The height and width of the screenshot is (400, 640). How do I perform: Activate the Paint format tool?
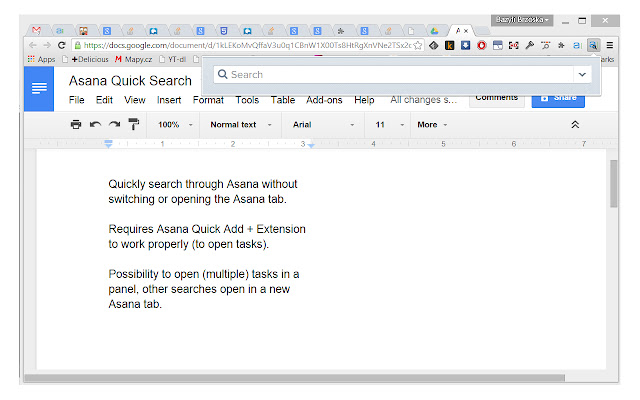click(133, 124)
